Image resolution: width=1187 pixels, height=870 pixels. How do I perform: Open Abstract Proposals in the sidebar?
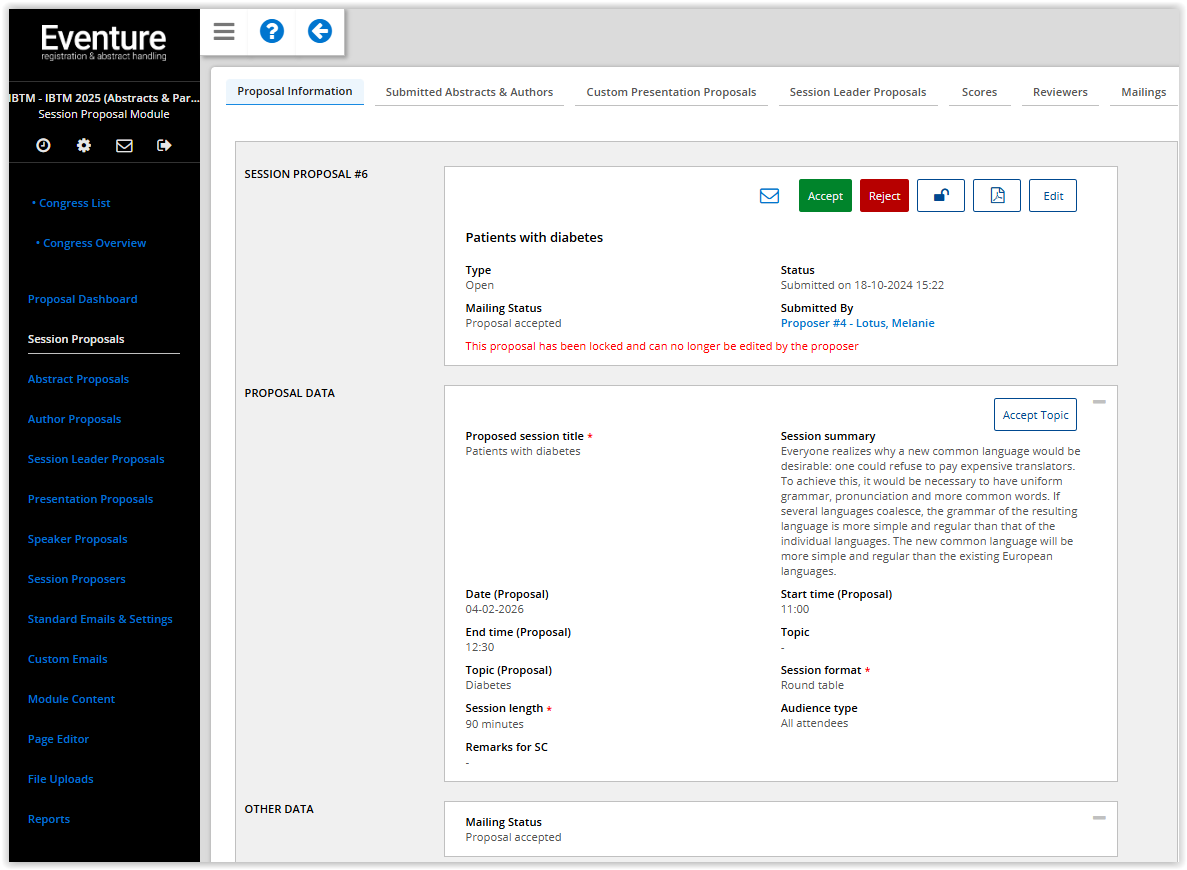pyautogui.click(x=78, y=379)
